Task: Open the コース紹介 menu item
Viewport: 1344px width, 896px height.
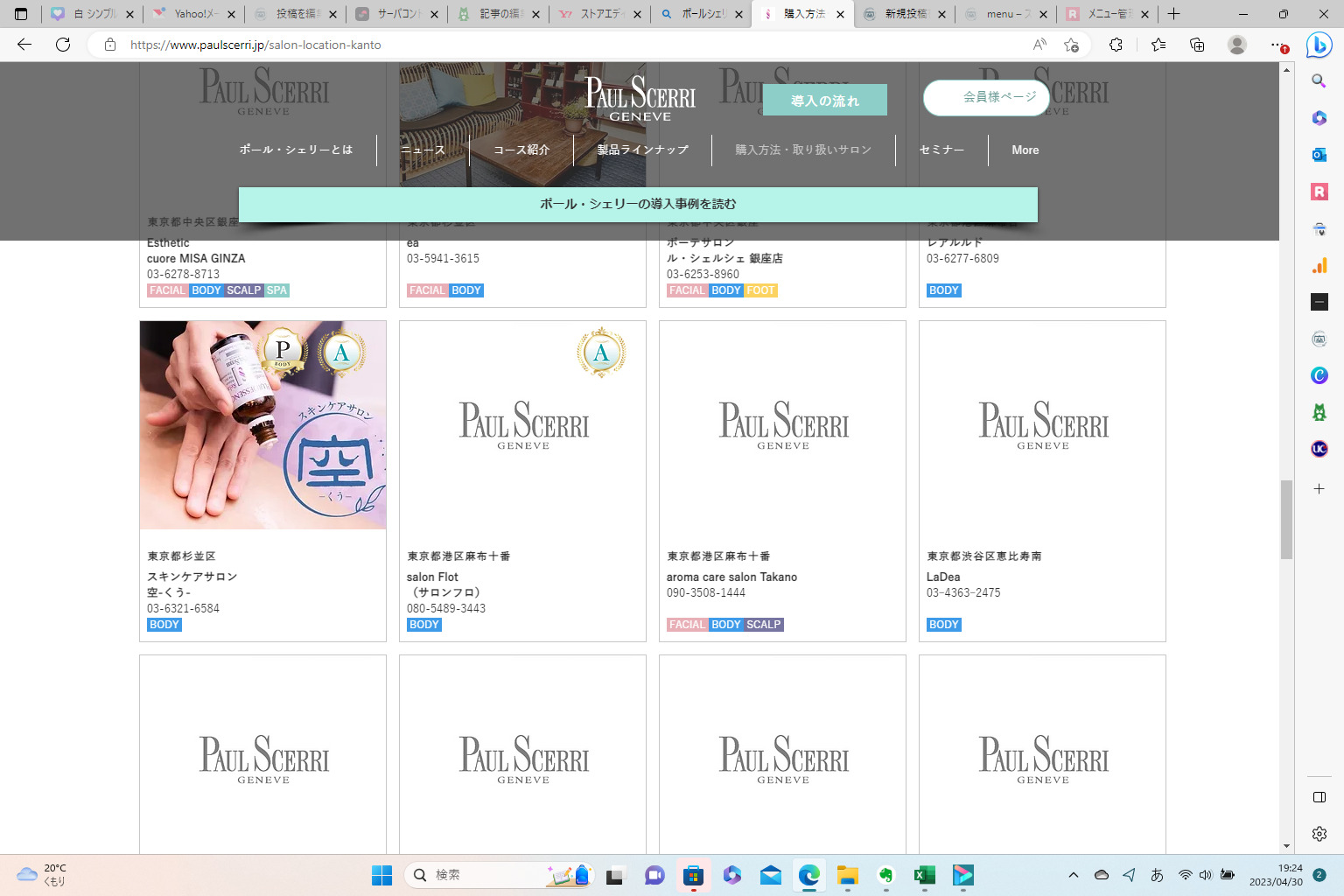Action: (521, 150)
